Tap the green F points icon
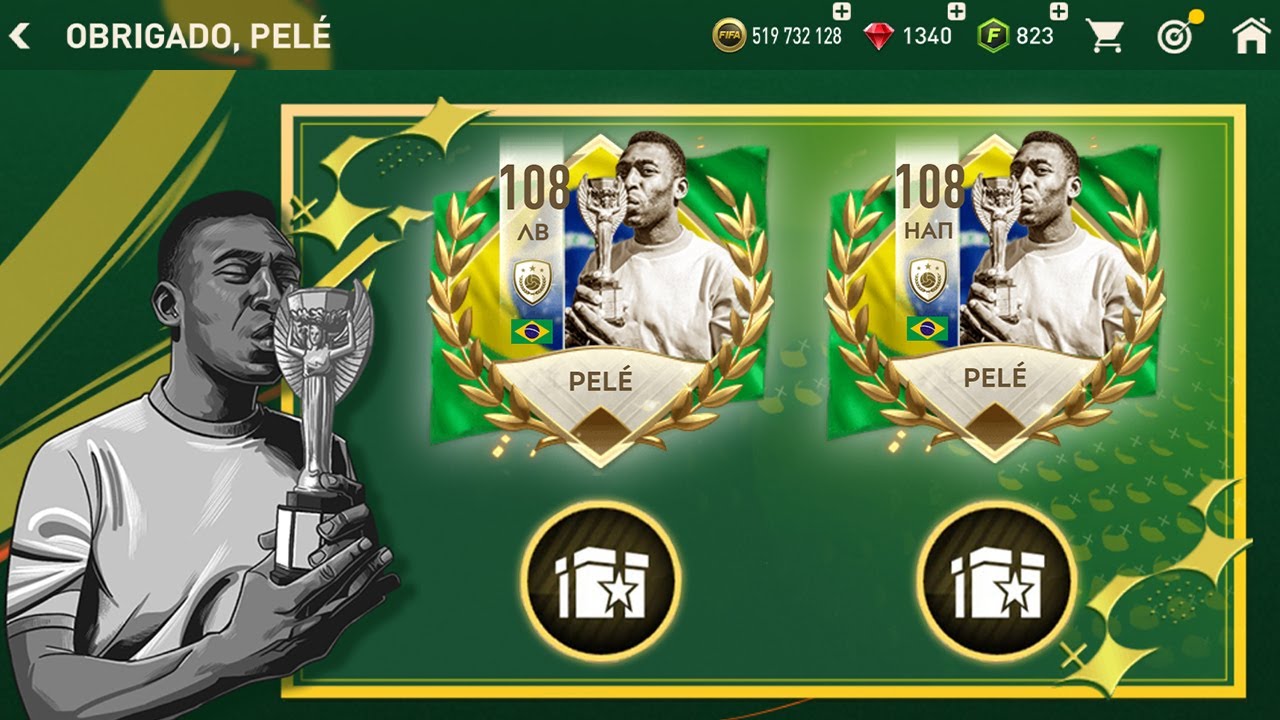The width and height of the screenshot is (1280, 720). pyautogui.click(x=993, y=36)
